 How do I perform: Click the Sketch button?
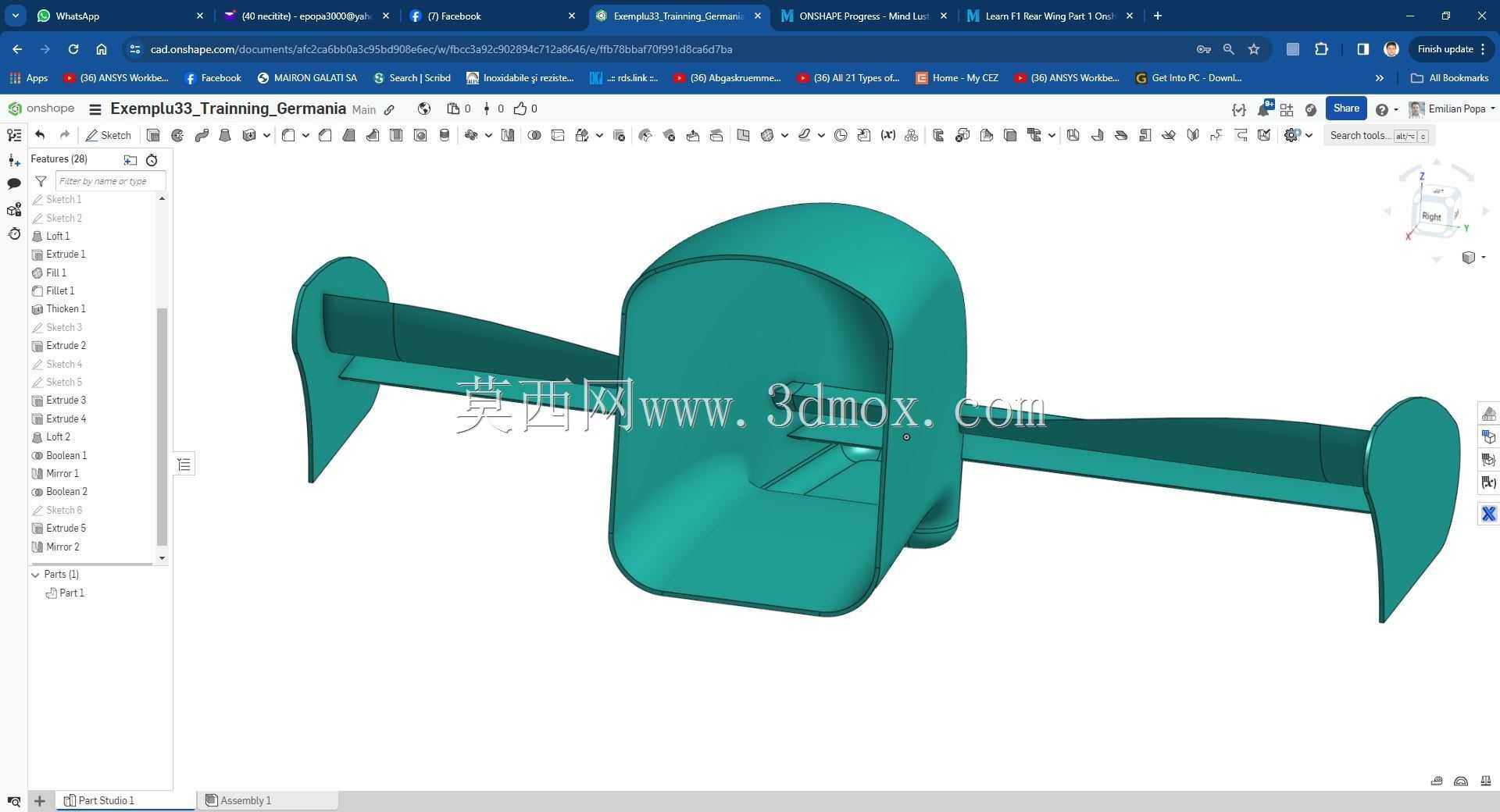[x=109, y=135]
